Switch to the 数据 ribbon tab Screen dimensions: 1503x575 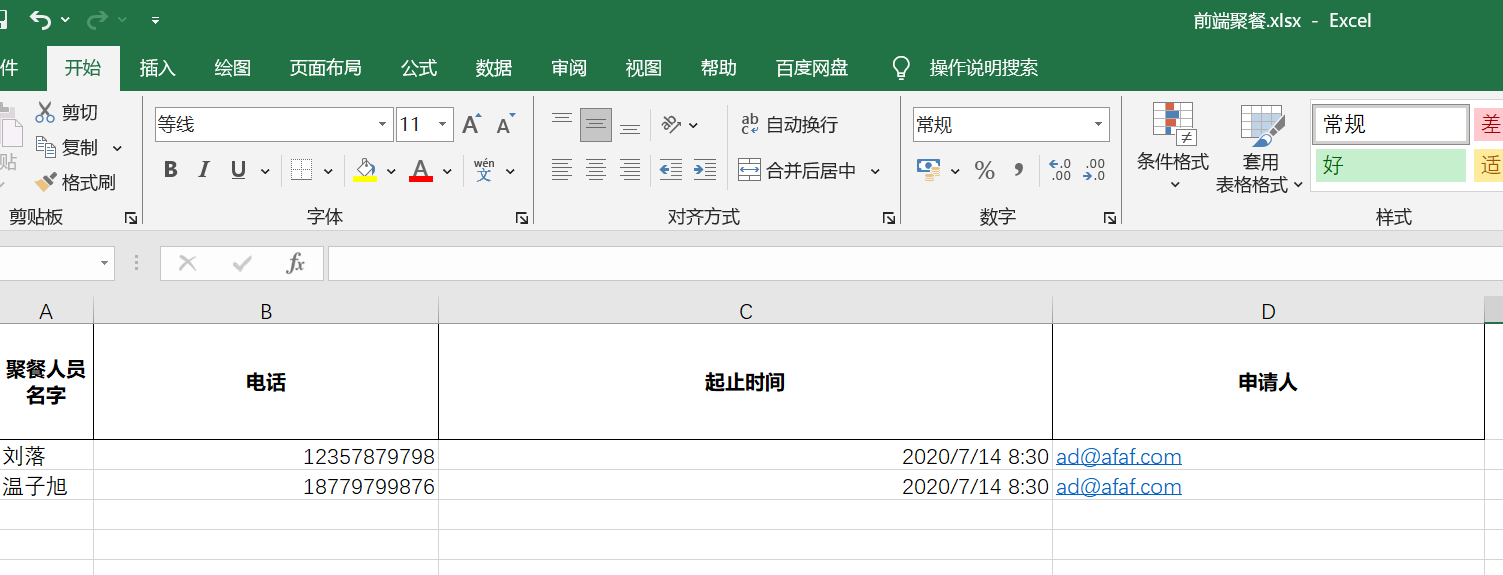click(494, 68)
